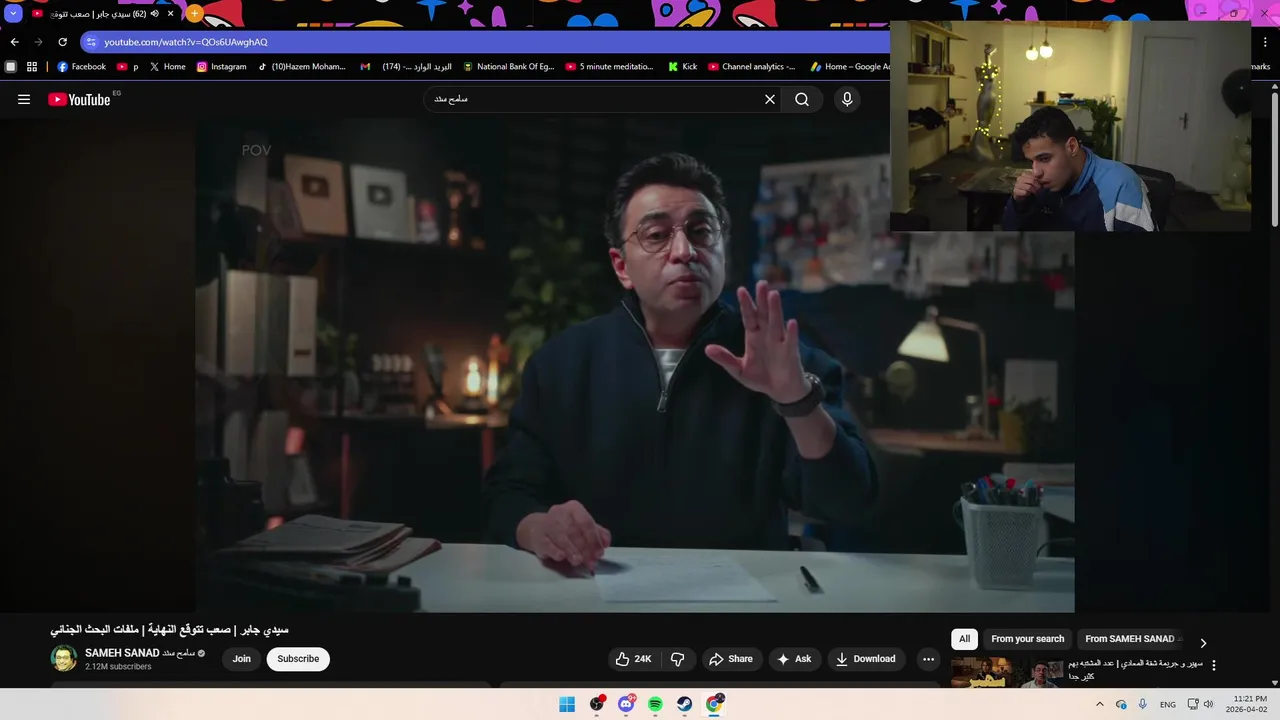Reload the YouTube page
Screen dimensions: 1280x720
(62, 42)
